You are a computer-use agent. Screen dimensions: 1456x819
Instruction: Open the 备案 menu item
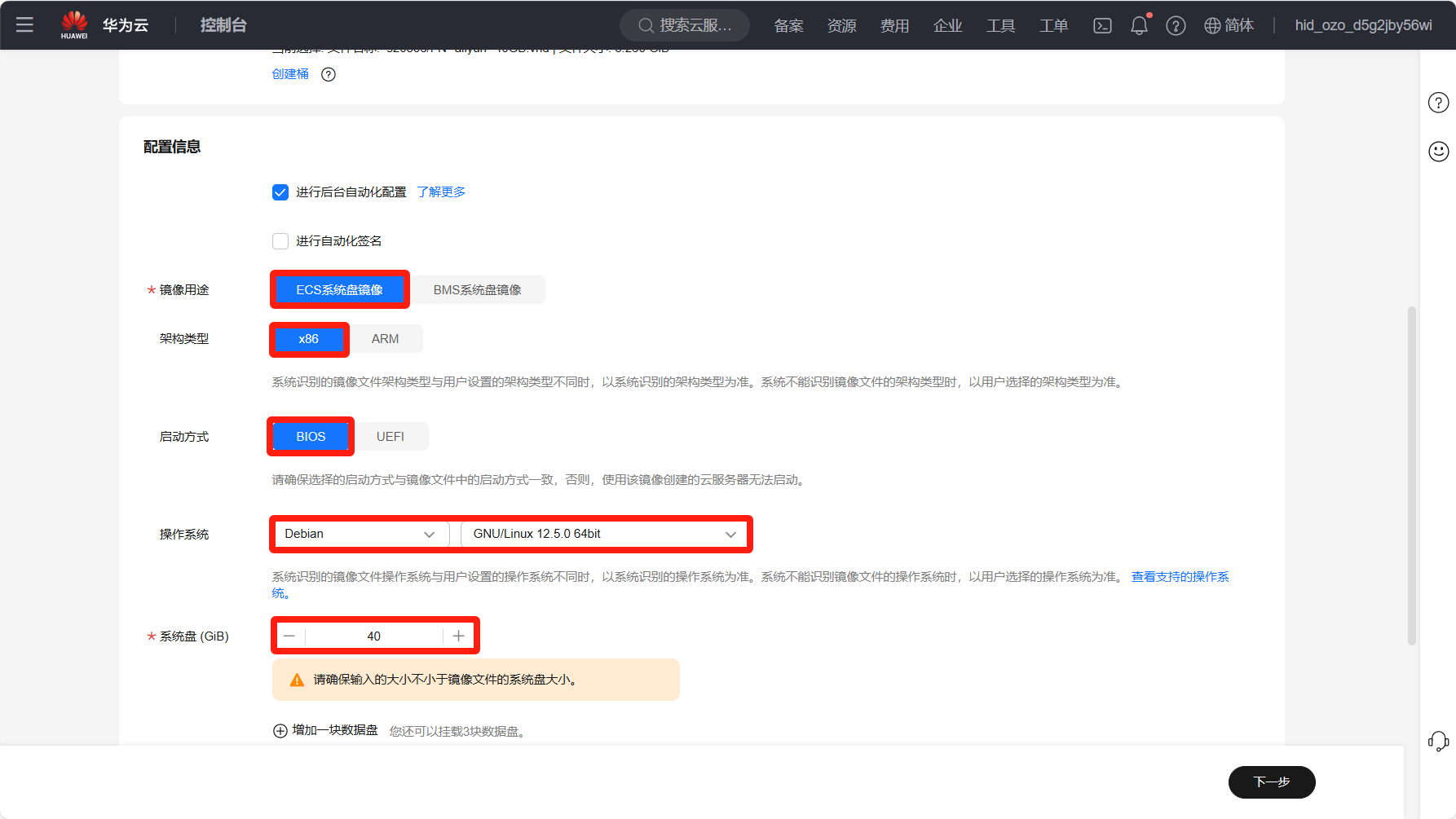pos(788,25)
